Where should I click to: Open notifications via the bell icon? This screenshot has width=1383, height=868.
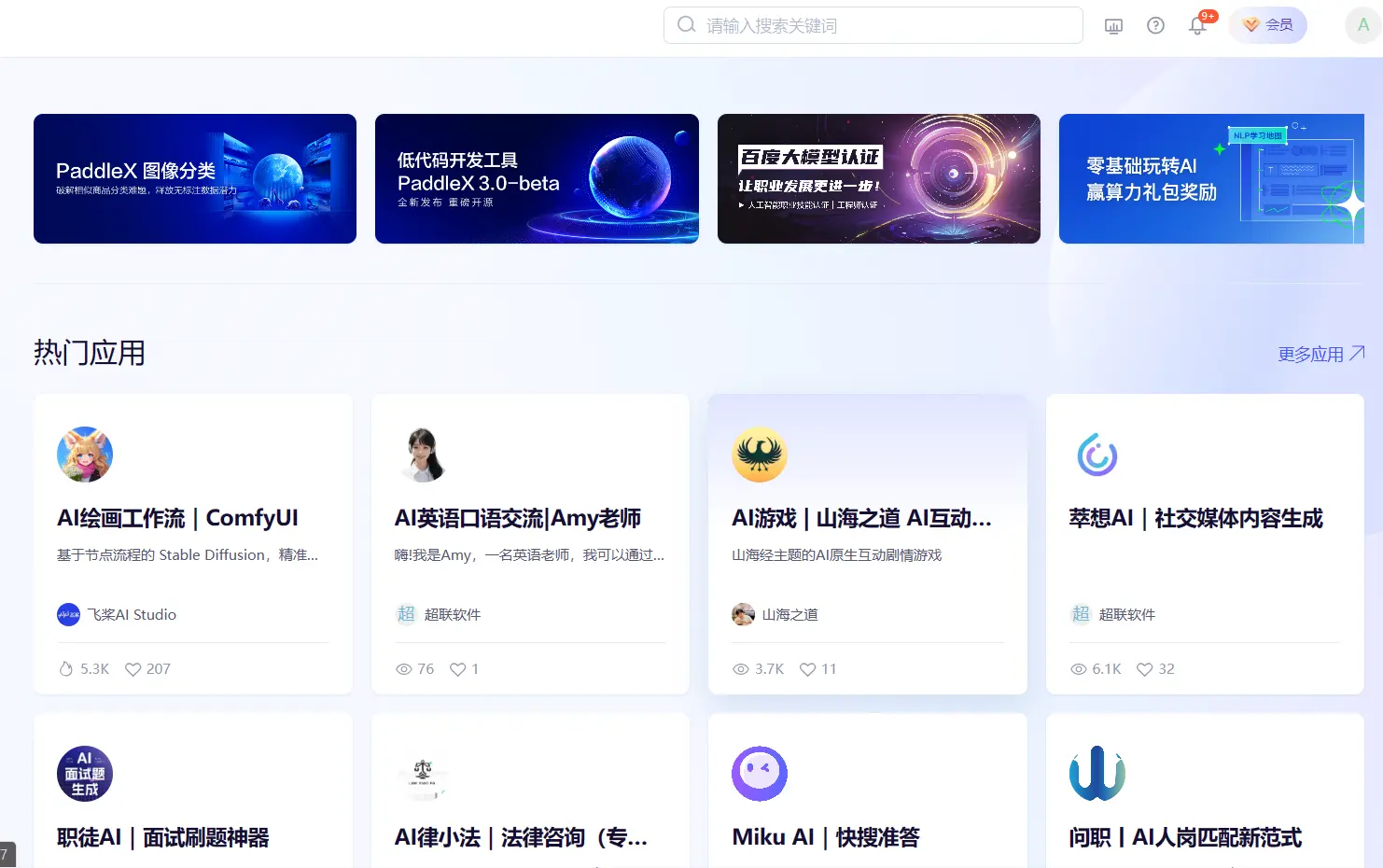(1197, 25)
